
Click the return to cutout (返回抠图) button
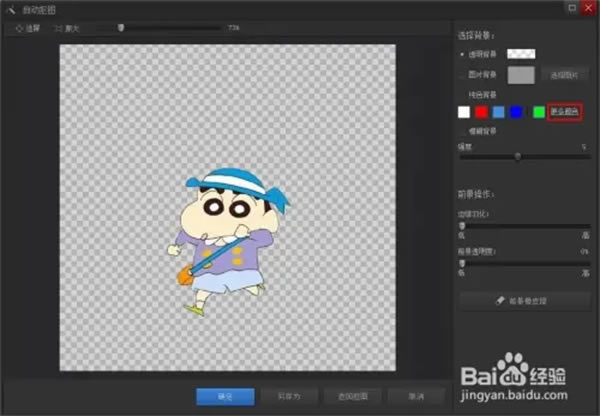(353, 397)
